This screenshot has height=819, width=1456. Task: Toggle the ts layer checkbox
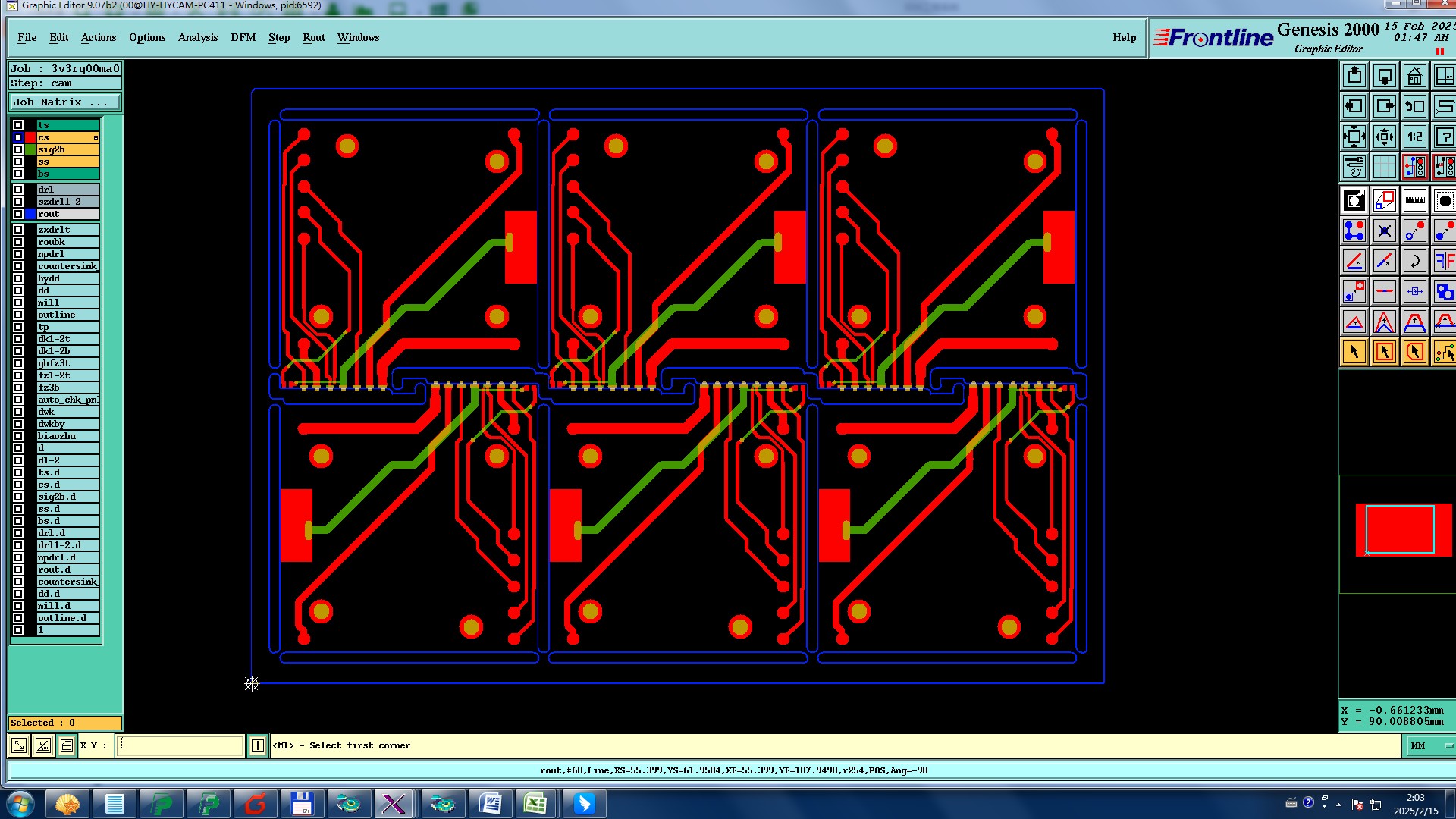pos(18,125)
